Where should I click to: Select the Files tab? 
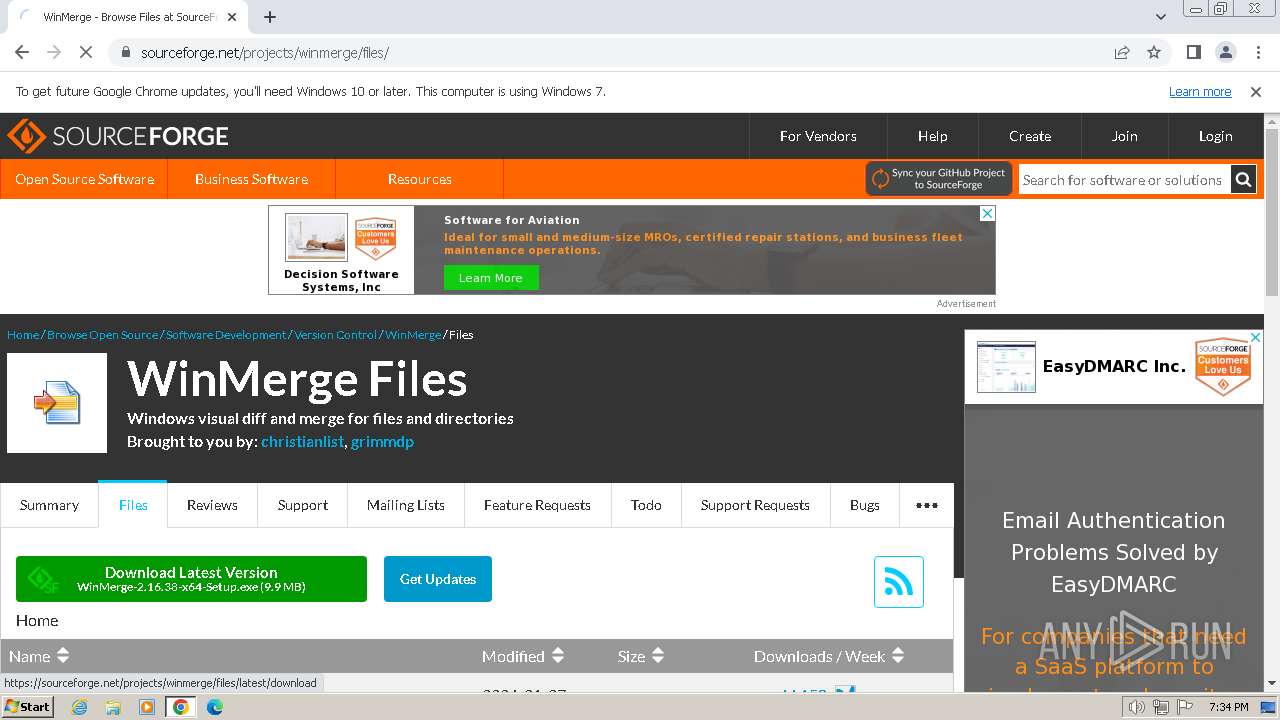click(133, 505)
